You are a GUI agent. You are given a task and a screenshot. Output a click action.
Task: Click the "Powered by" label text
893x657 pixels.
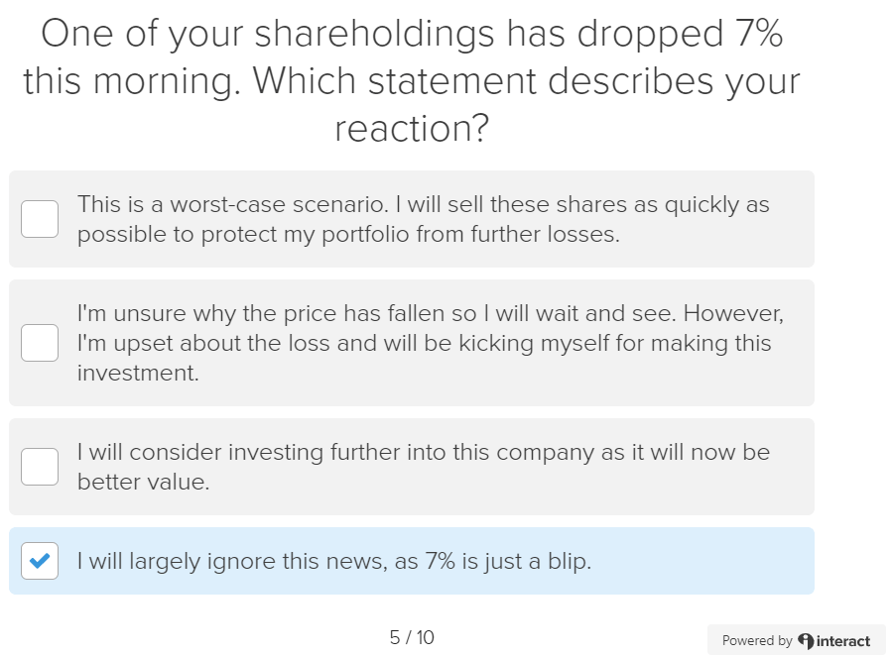coord(757,641)
